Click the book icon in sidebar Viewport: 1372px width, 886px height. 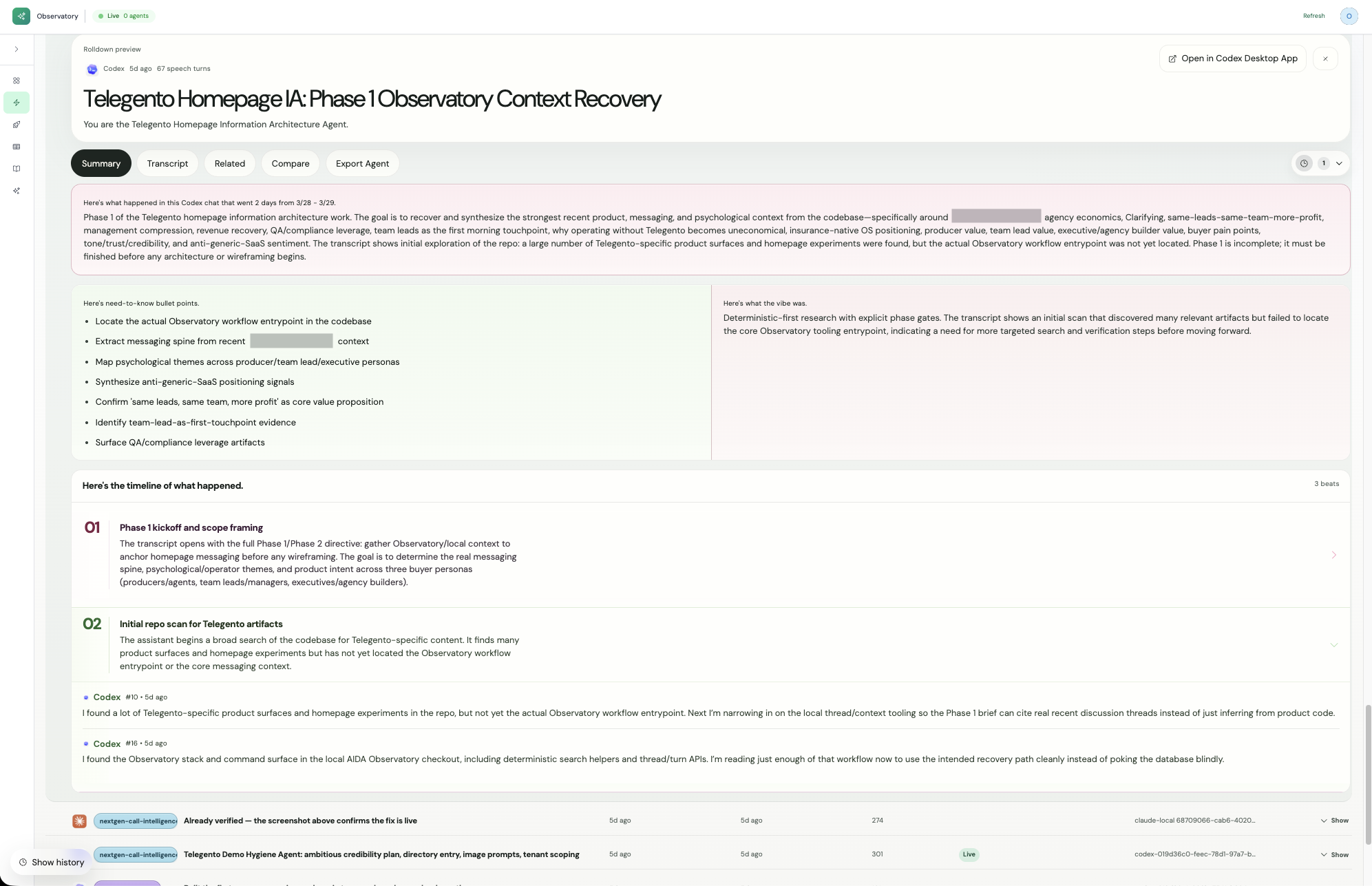point(17,169)
